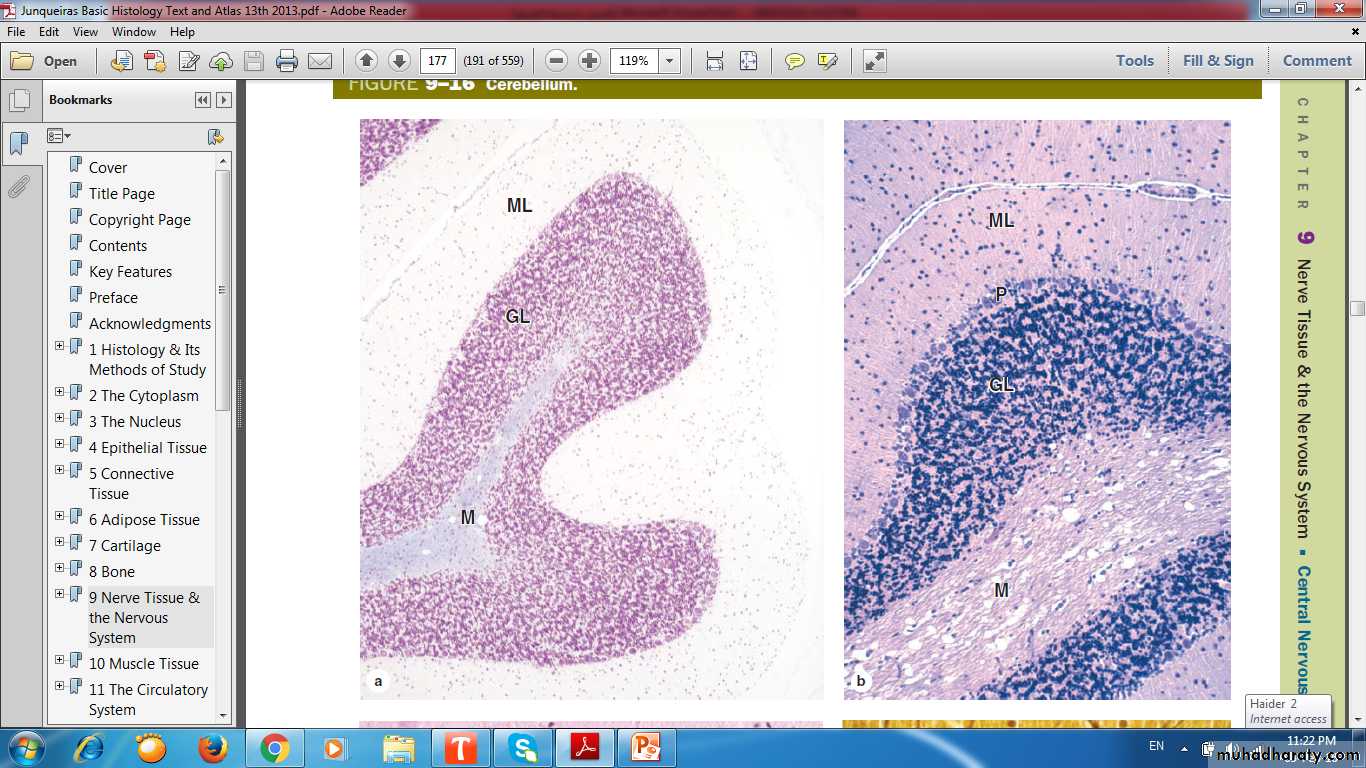Open the View menu
The image size is (1366, 768).
click(85, 32)
